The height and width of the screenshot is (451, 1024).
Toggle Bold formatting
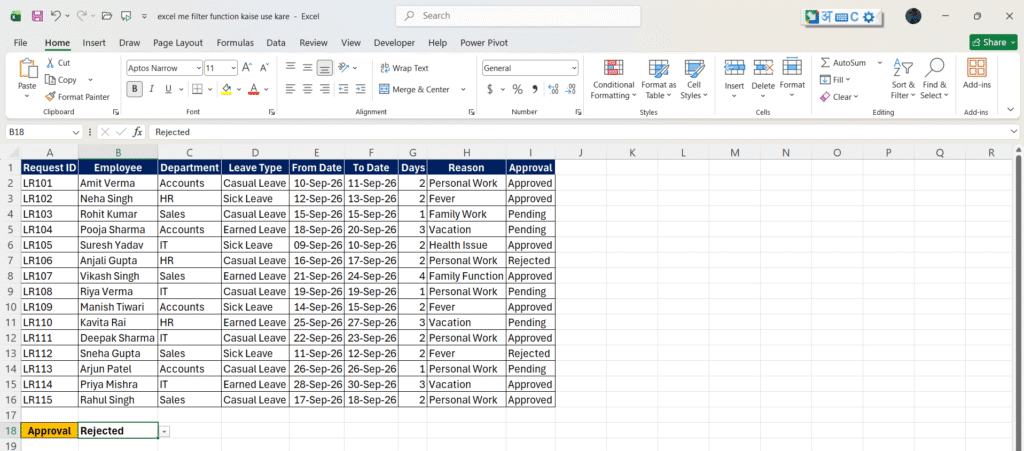(x=135, y=89)
